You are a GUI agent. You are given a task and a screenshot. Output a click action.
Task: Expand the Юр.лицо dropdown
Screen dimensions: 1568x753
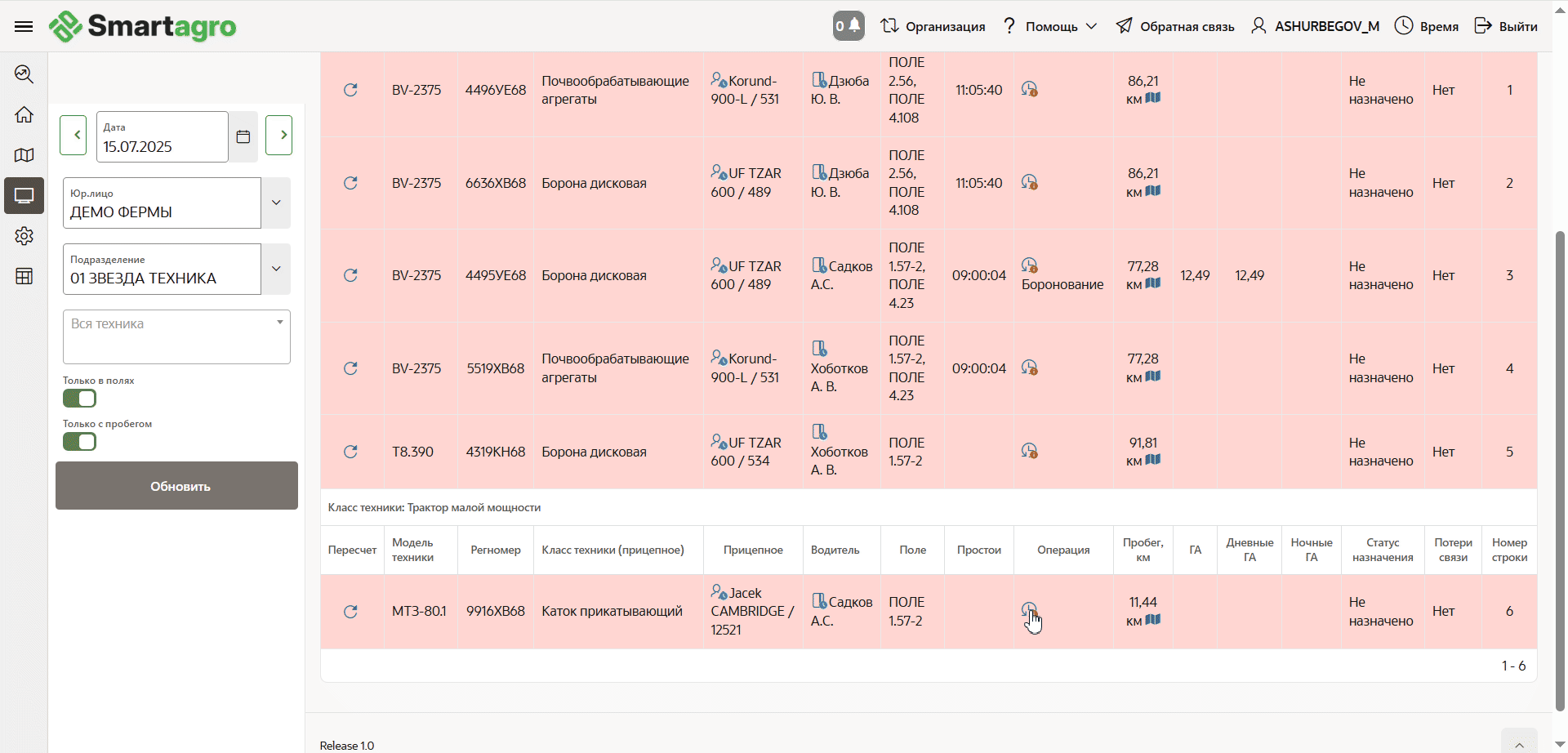[276, 203]
